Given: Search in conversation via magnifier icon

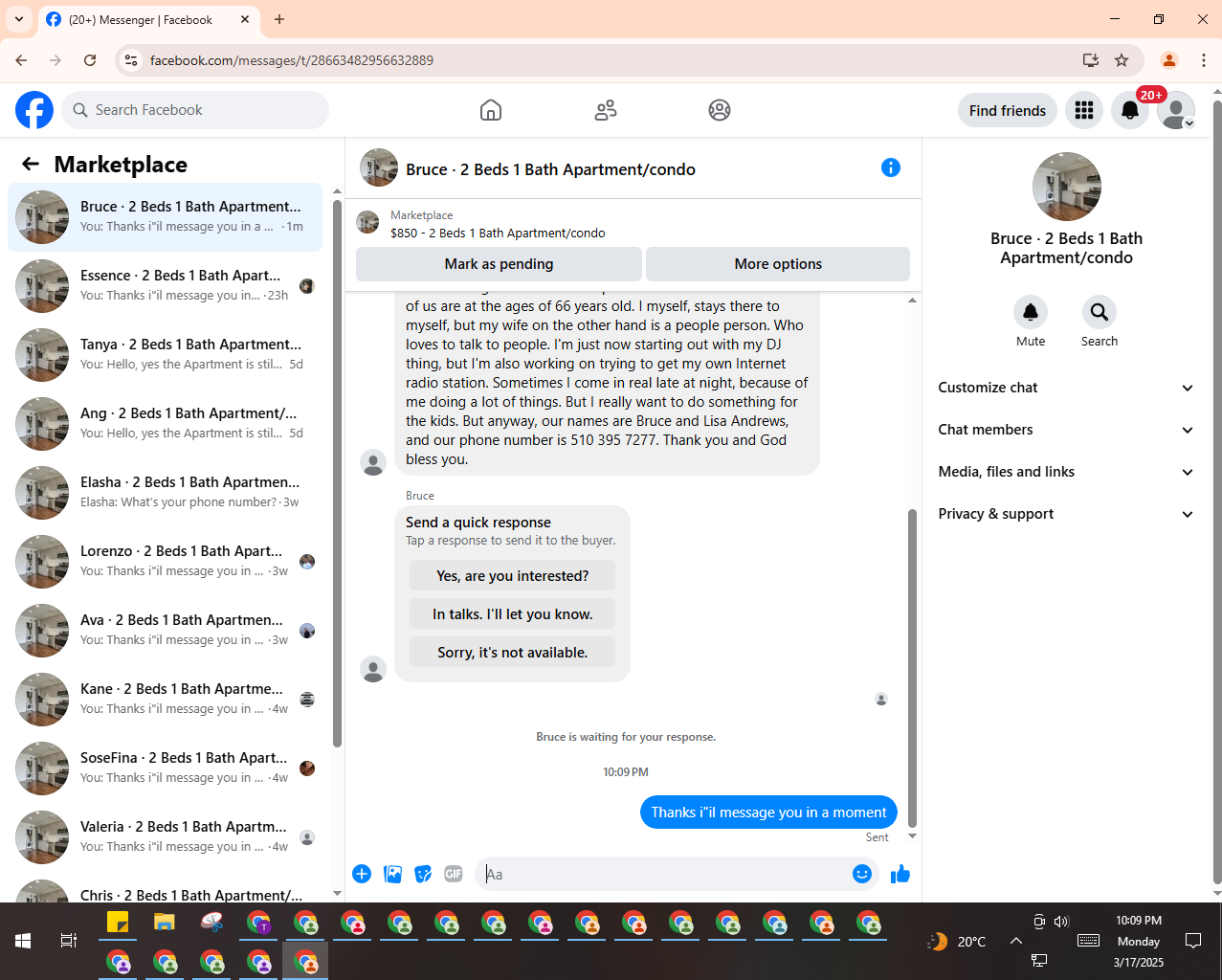Looking at the screenshot, I should [x=1100, y=312].
